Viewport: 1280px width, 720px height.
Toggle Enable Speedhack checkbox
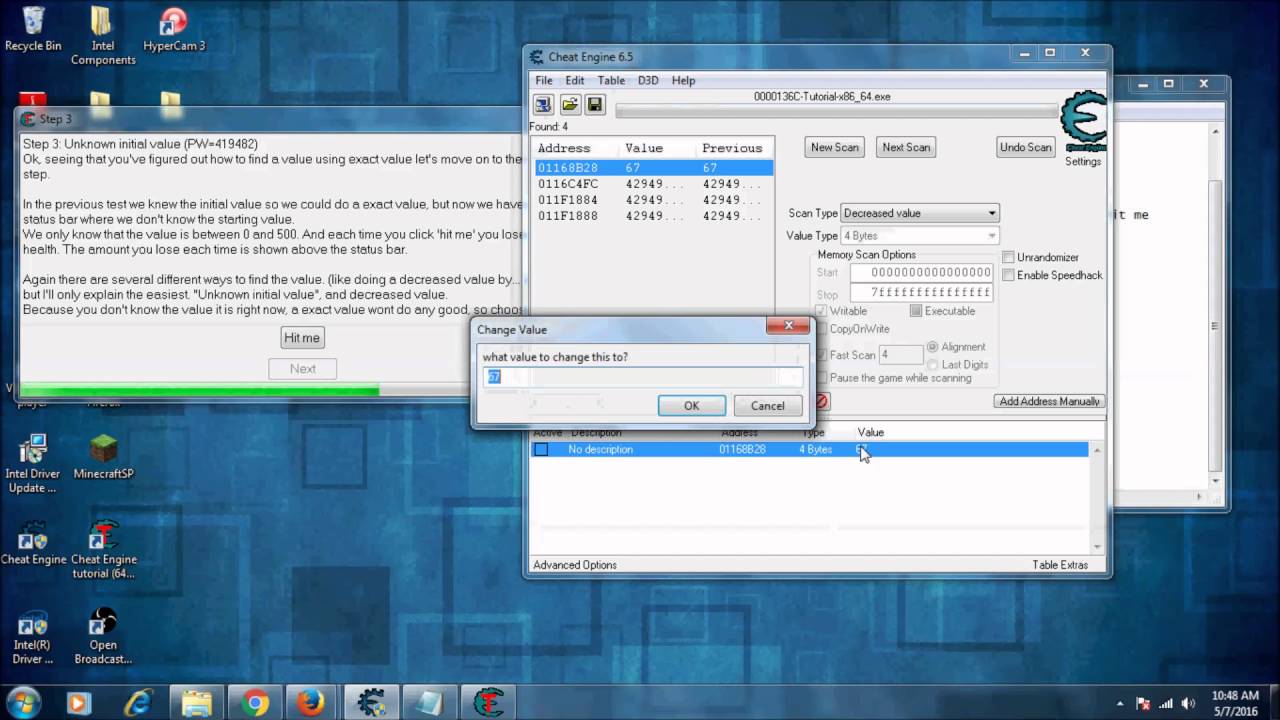pyautogui.click(x=1008, y=275)
